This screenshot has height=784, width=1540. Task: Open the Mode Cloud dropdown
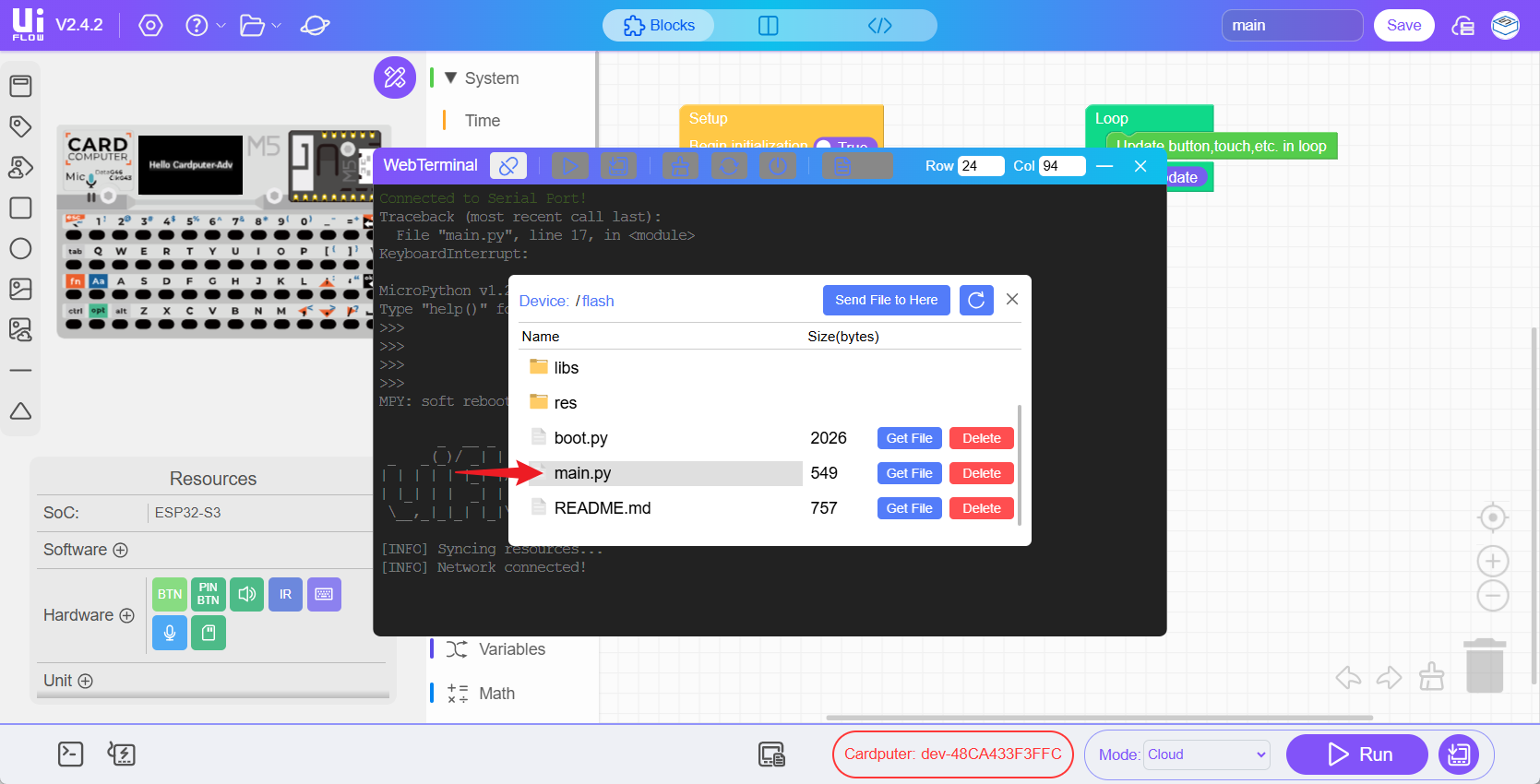[1207, 754]
